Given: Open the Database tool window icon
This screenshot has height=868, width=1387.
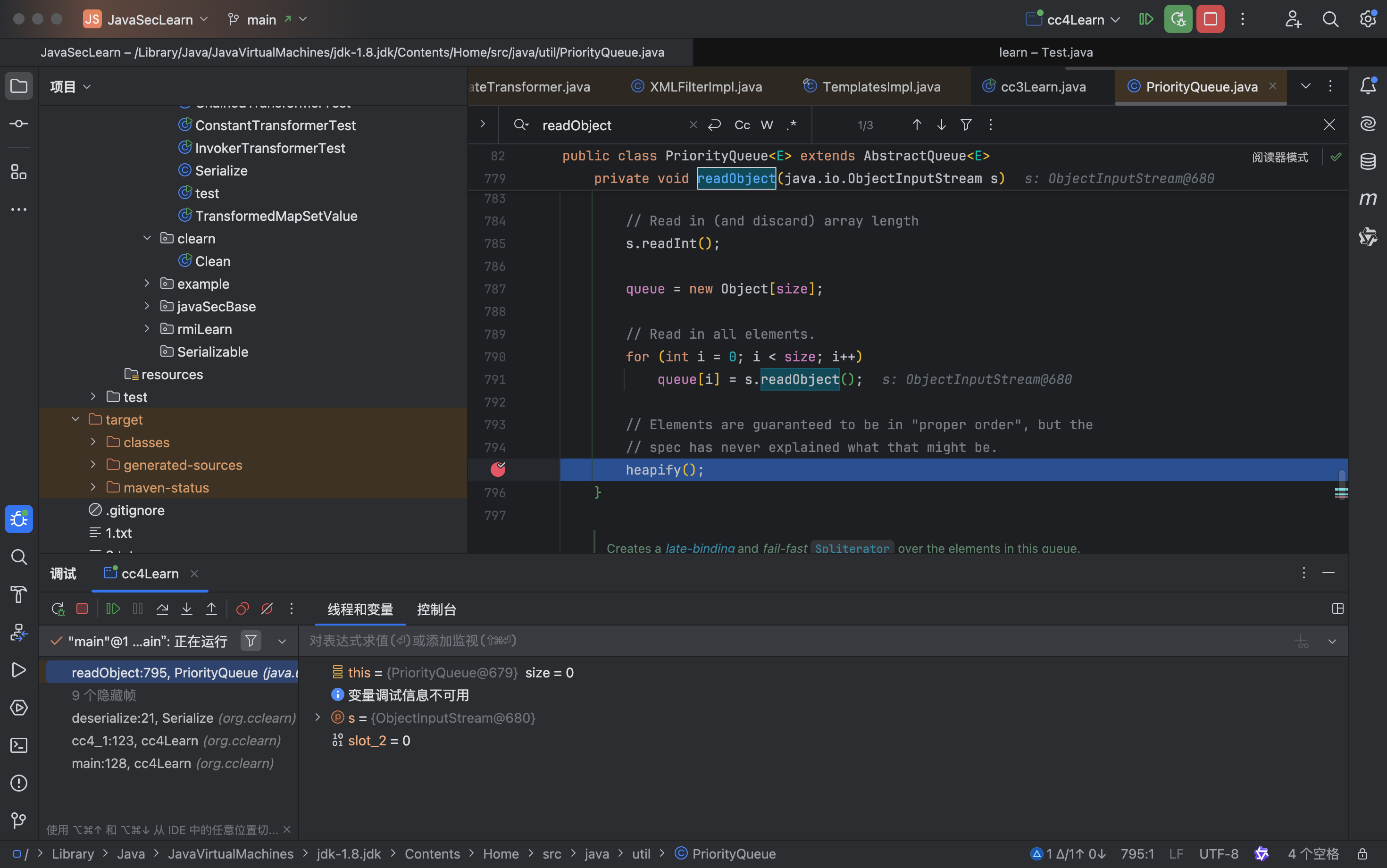Looking at the screenshot, I should point(1368,161).
